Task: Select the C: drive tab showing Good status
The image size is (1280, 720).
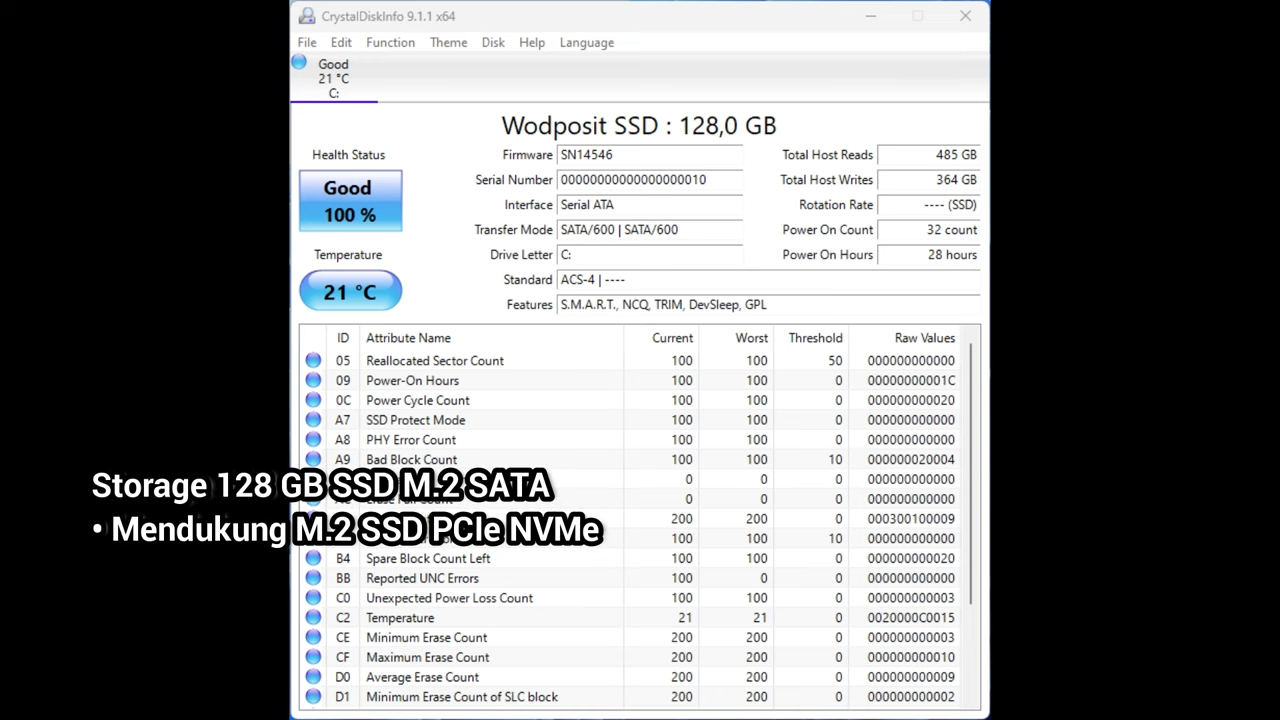Action: 333,78
